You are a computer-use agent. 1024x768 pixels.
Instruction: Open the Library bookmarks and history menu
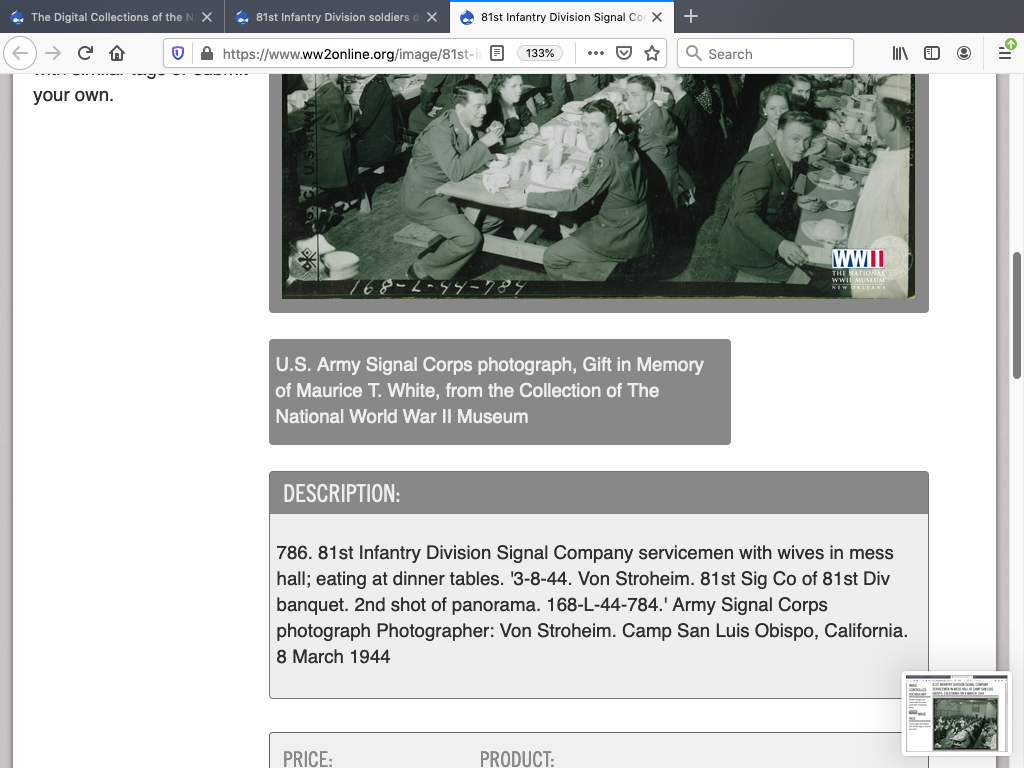coord(900,54)
